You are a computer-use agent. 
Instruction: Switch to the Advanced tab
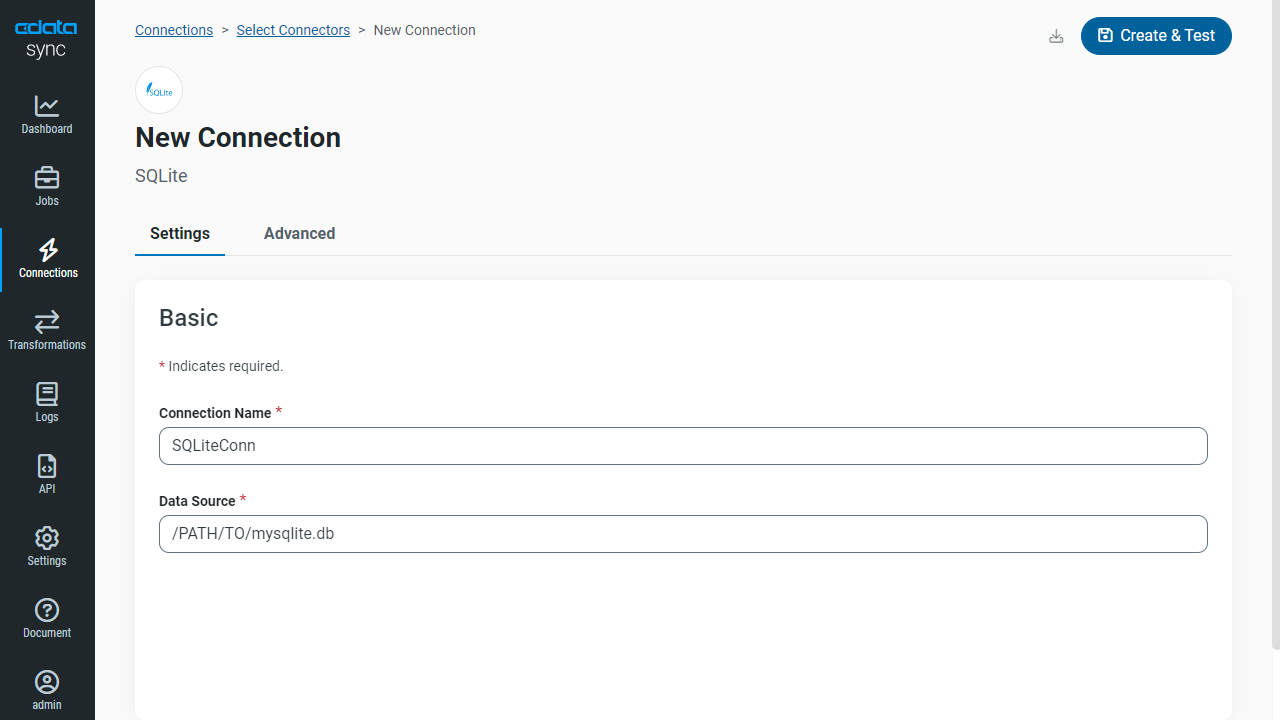pos(299,234)
